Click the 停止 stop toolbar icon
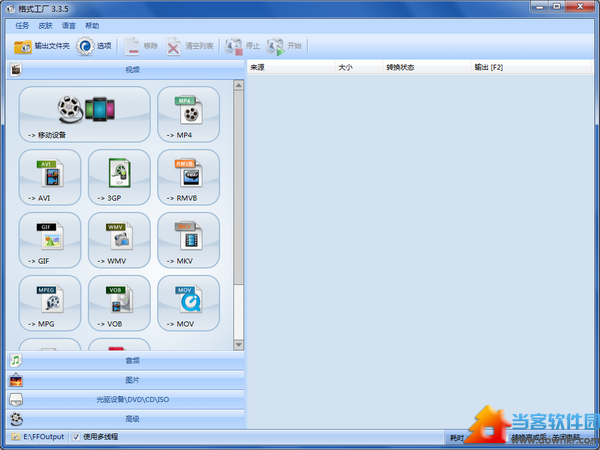This screenshot has height=450, width=600. (233, 46)
